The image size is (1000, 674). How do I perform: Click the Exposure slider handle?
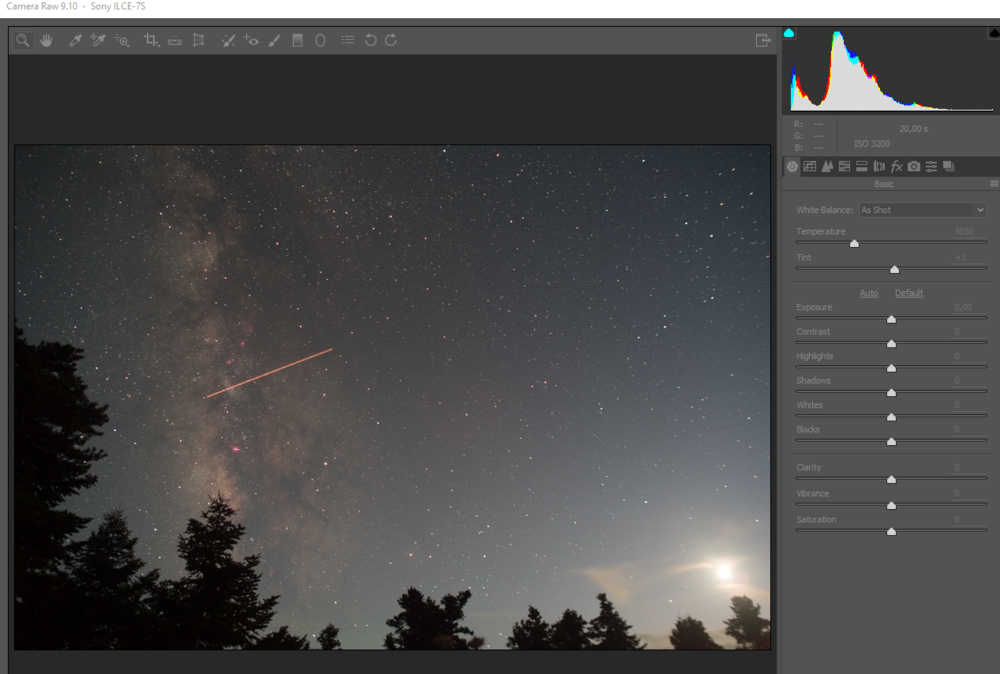tap(891, 319)
